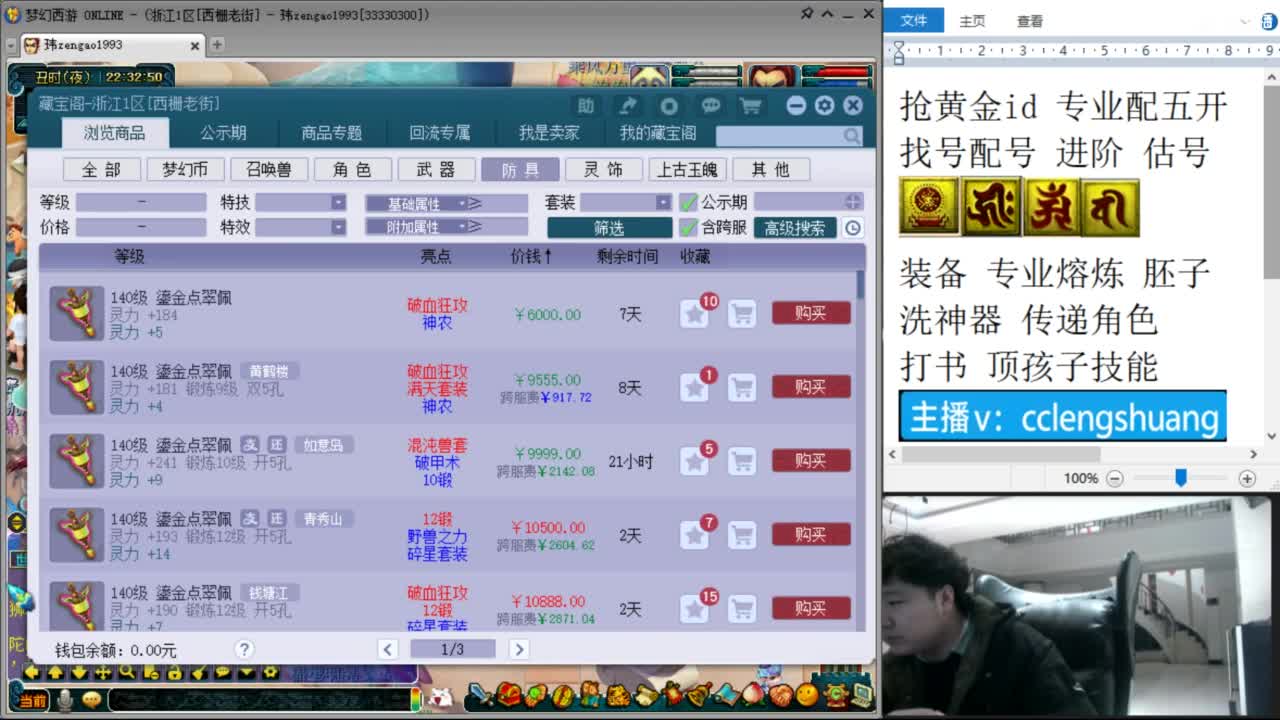Click the 筛选 filter button
1280x720 pixels.
click(x=609, y=228)
